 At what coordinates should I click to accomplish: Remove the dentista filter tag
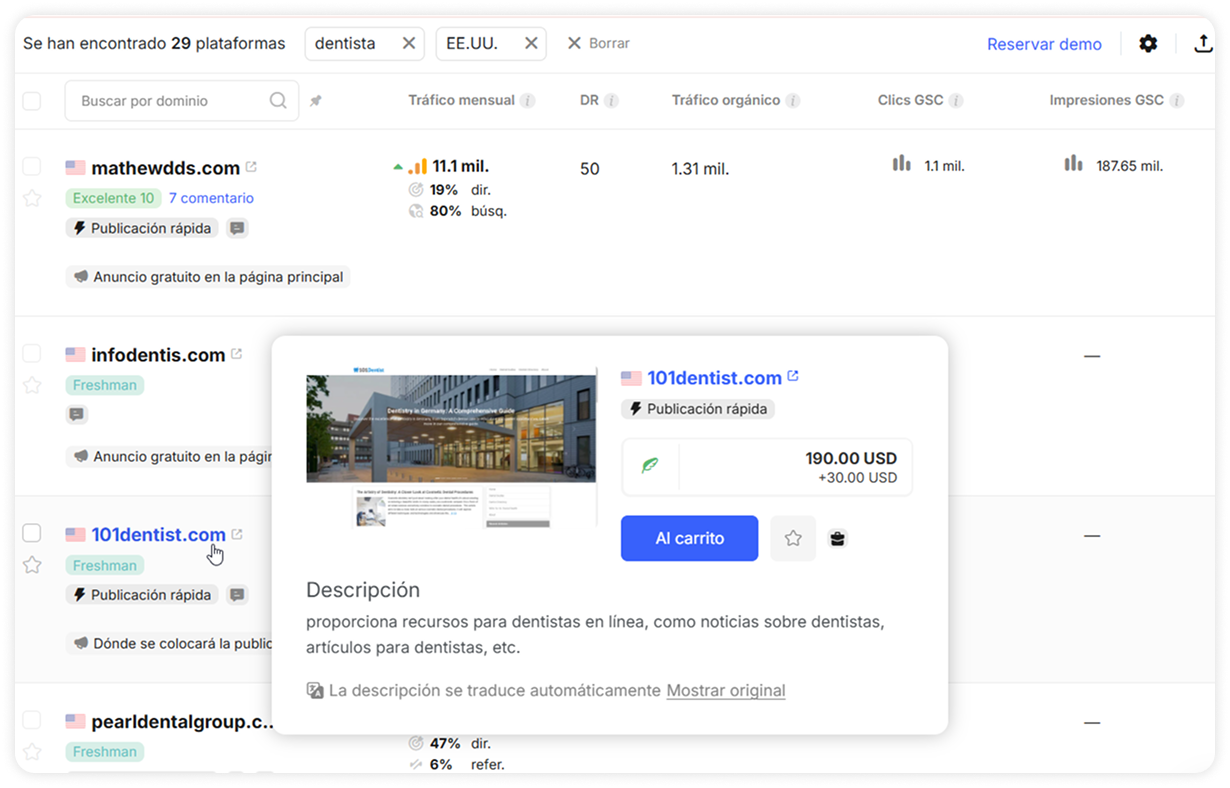(x=408, y=43)
